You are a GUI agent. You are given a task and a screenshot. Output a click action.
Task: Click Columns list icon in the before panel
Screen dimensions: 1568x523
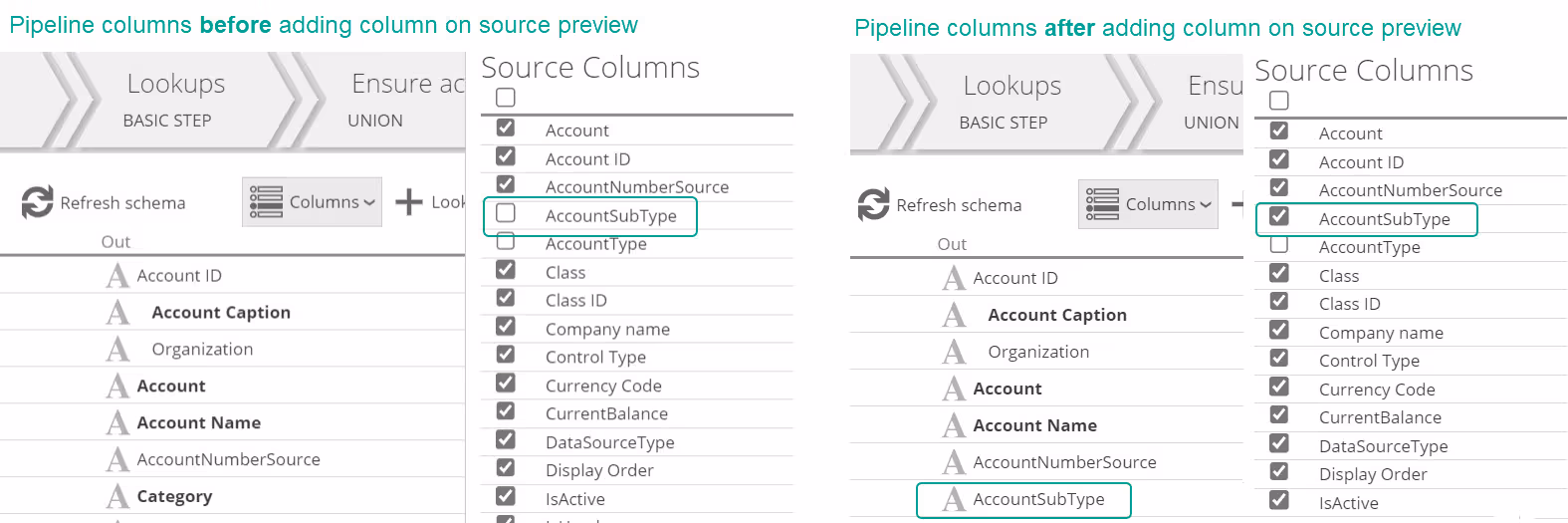point(266,201)
